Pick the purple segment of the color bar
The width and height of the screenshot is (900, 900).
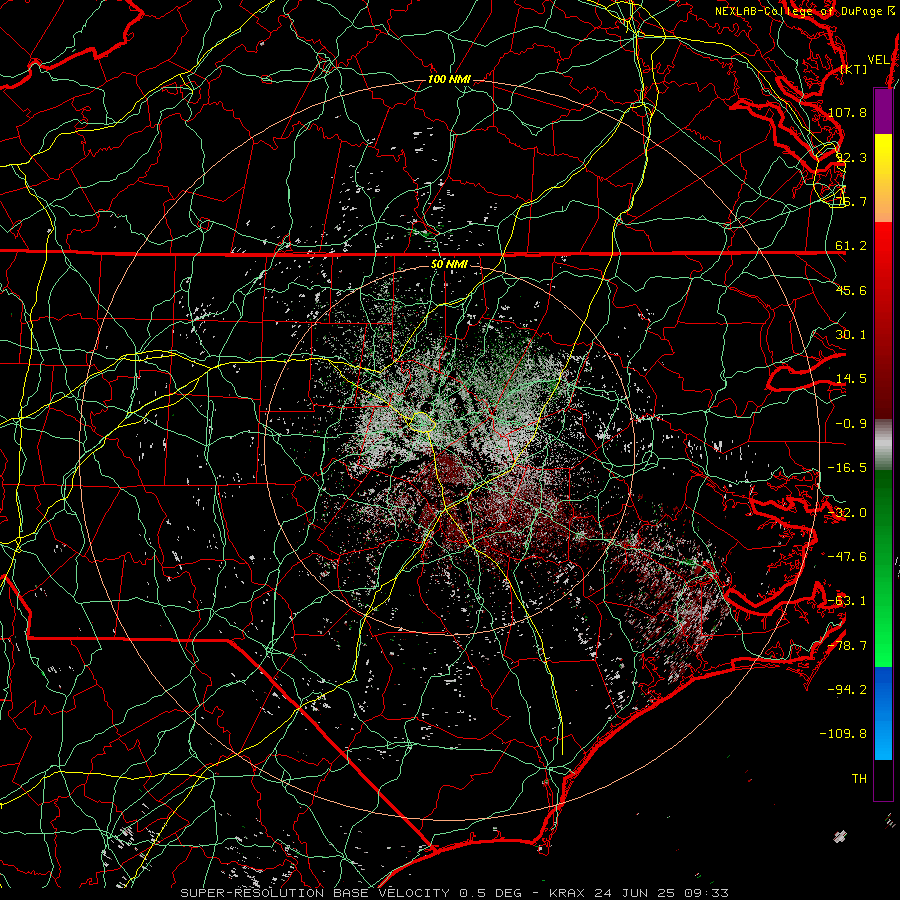[883, 111]
